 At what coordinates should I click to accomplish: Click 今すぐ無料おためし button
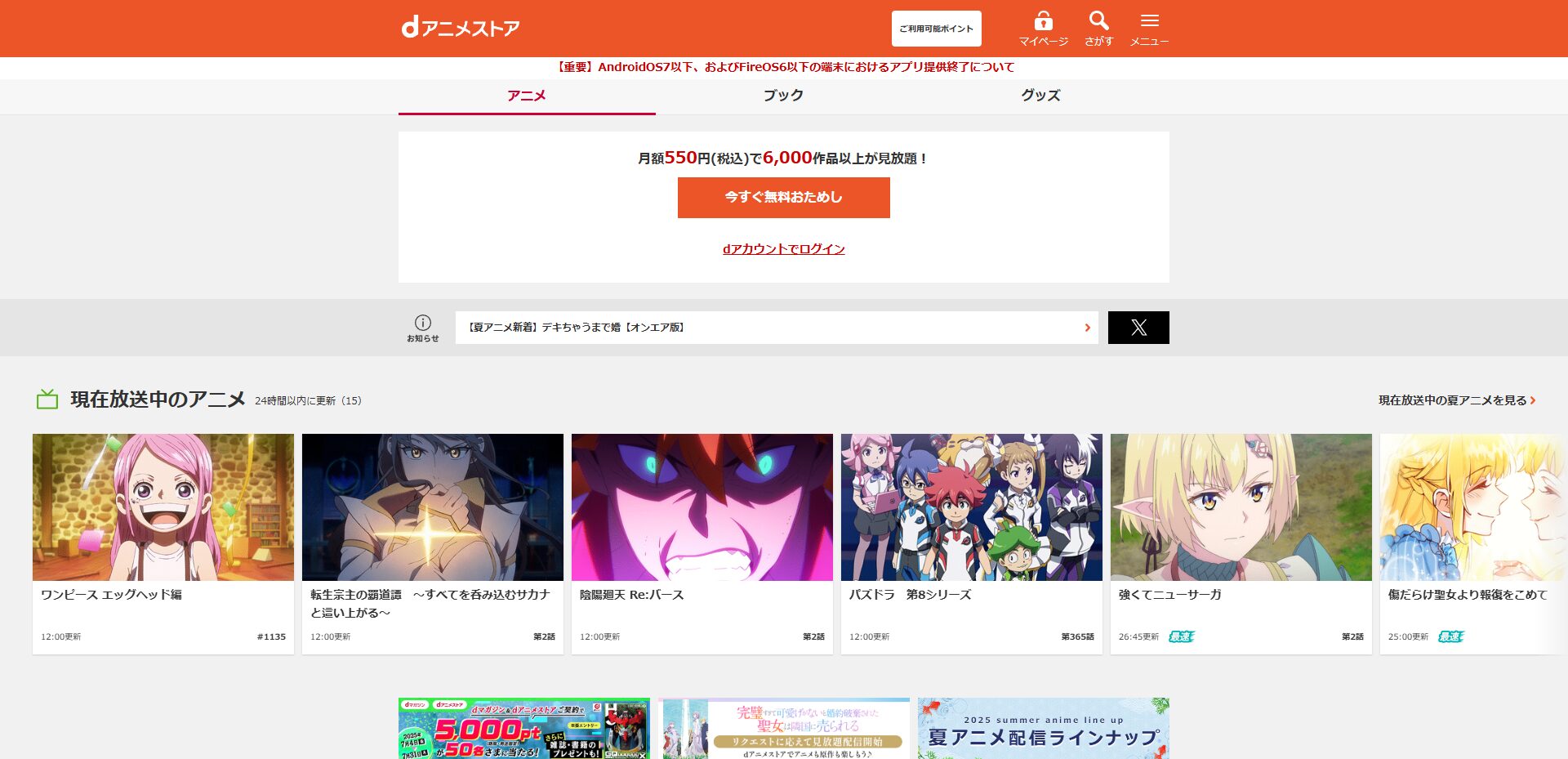point(784,198)
